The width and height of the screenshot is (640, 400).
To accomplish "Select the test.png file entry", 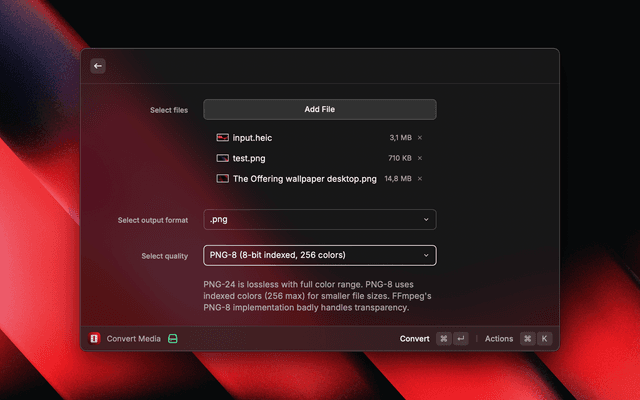I will pyautogui.click(x=249, y=158).
